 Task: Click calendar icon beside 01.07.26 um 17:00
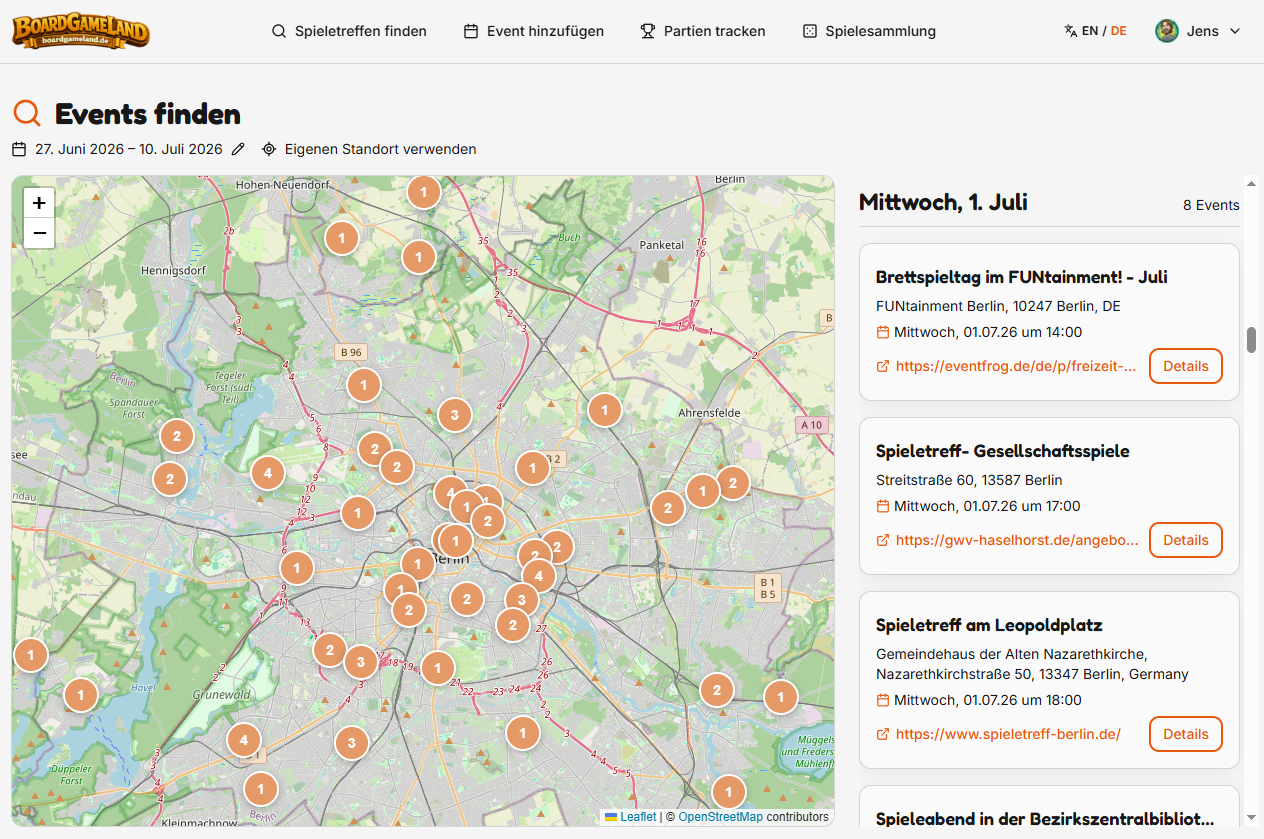tap(883, 506)
